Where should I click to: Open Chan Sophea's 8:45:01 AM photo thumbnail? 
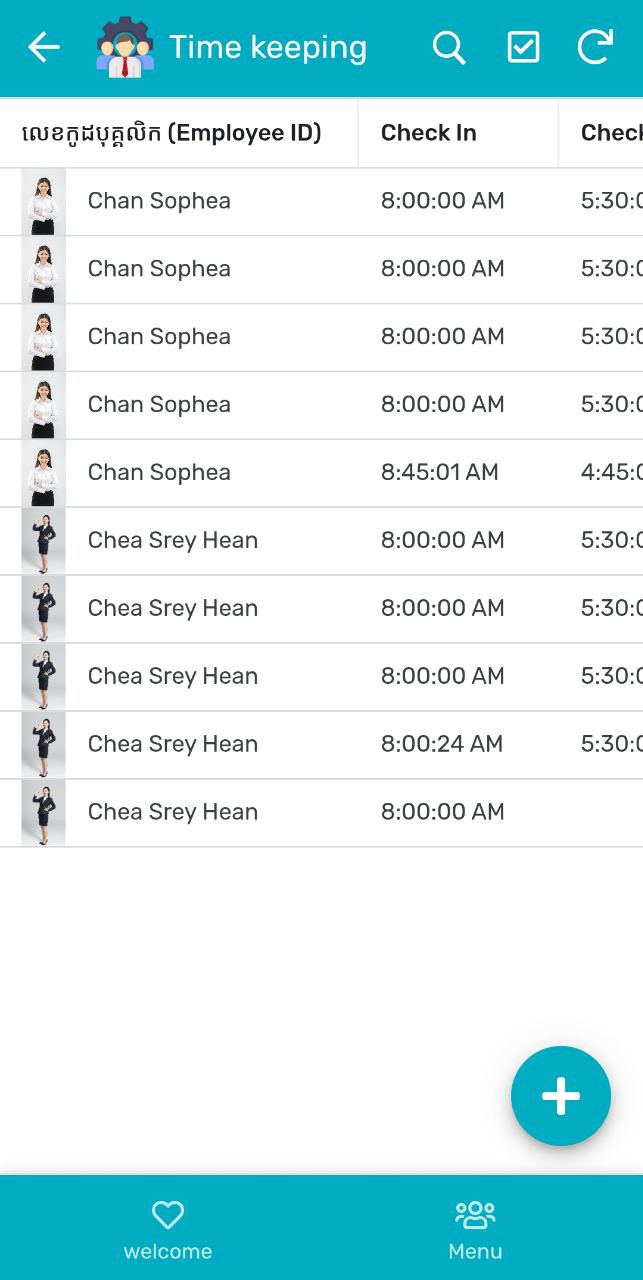pos(43,473)
